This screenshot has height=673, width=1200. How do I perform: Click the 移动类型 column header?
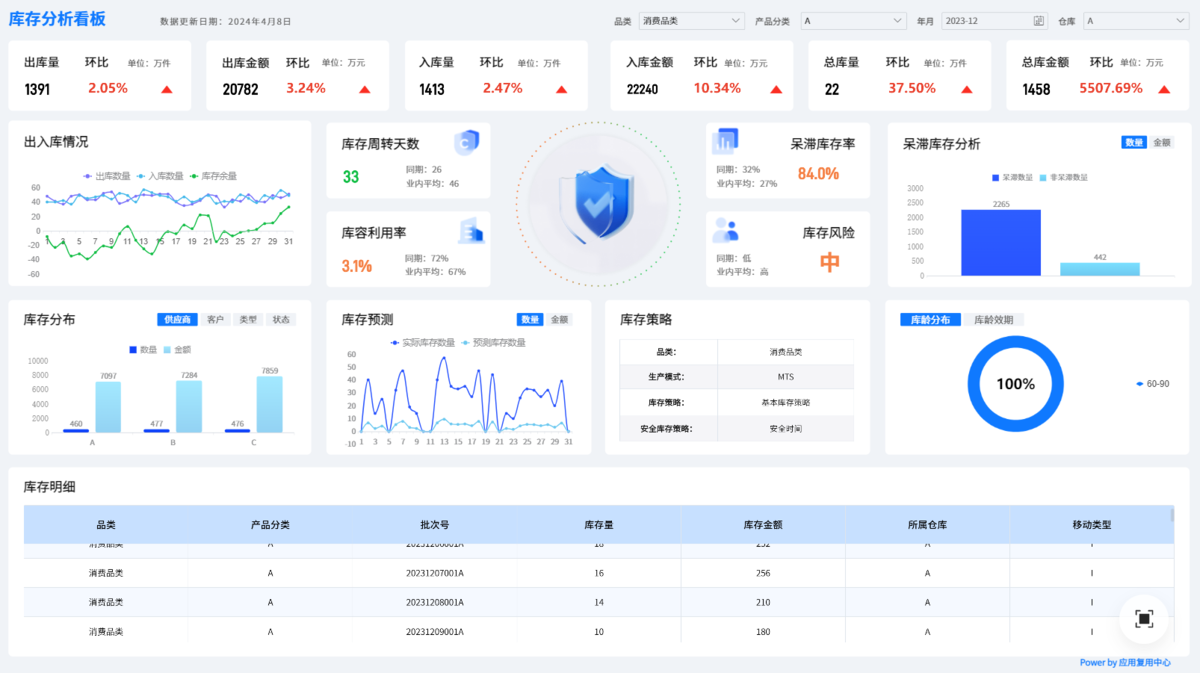click(x=1091, y=524)
